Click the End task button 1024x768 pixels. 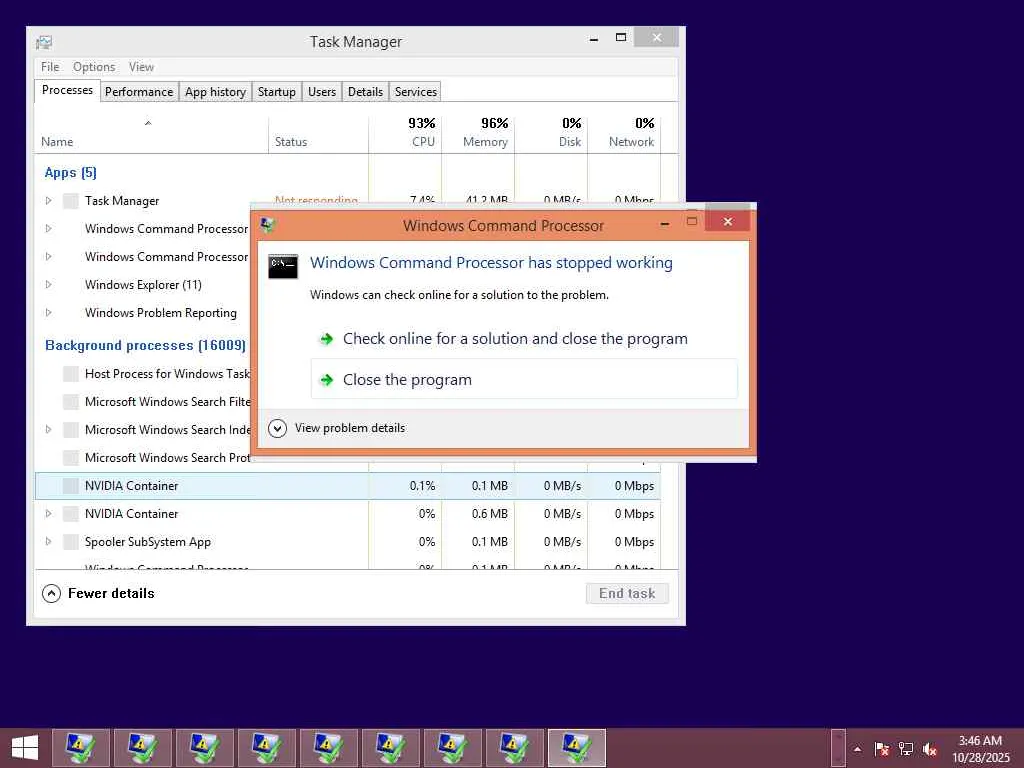627,593
